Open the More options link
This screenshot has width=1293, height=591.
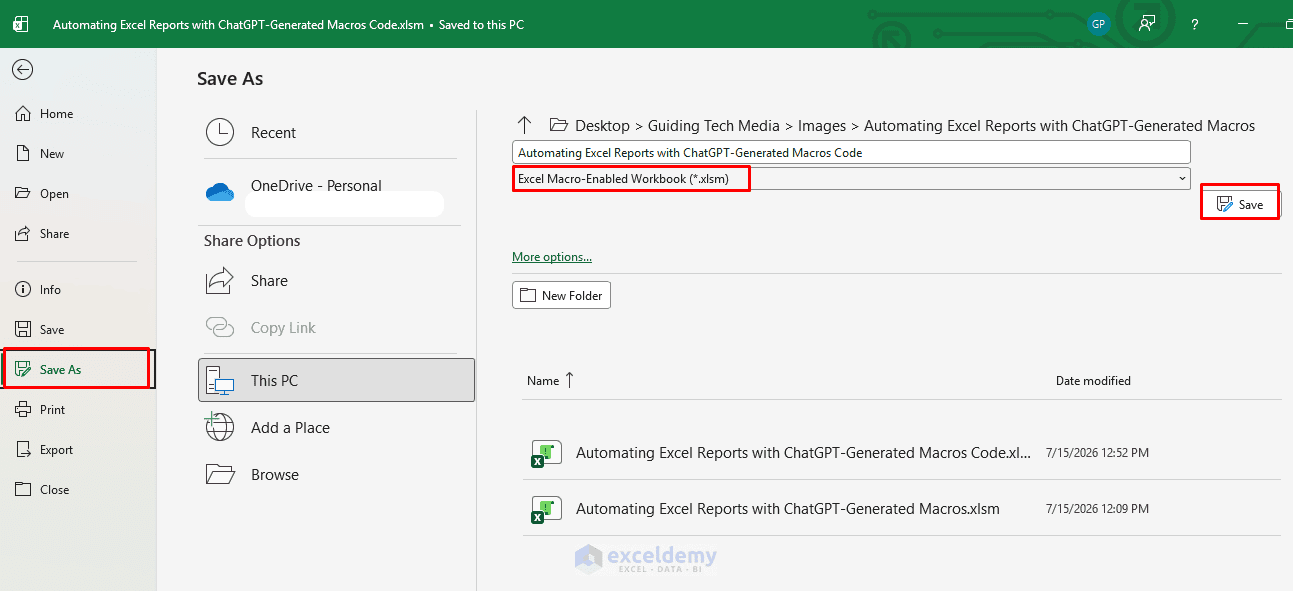(552, 257)
